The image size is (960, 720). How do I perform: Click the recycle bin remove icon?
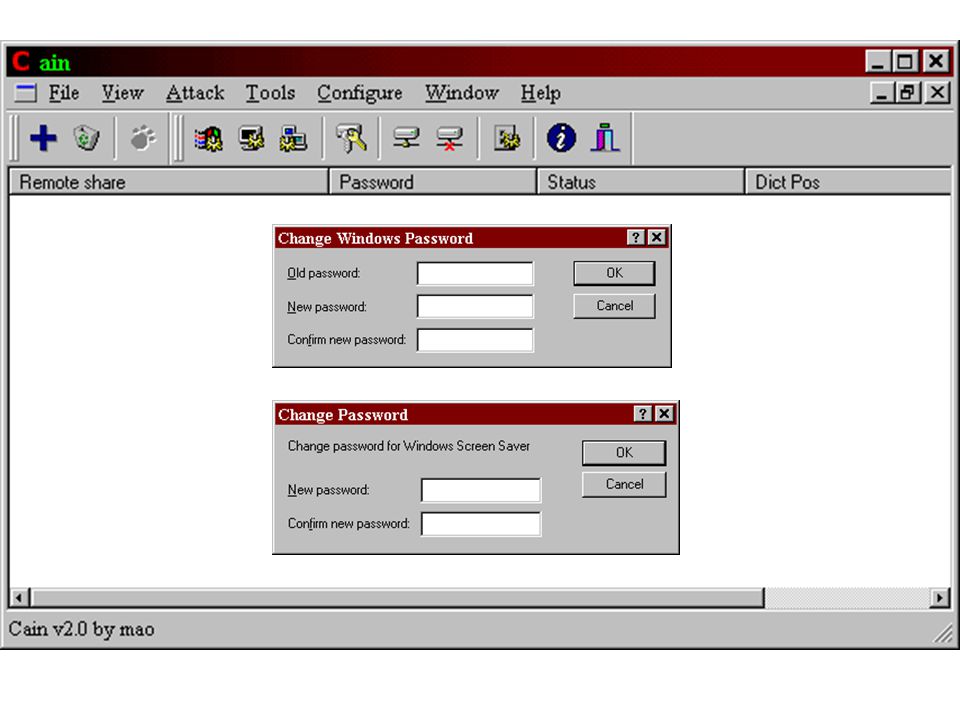click(x=86, y=138)
